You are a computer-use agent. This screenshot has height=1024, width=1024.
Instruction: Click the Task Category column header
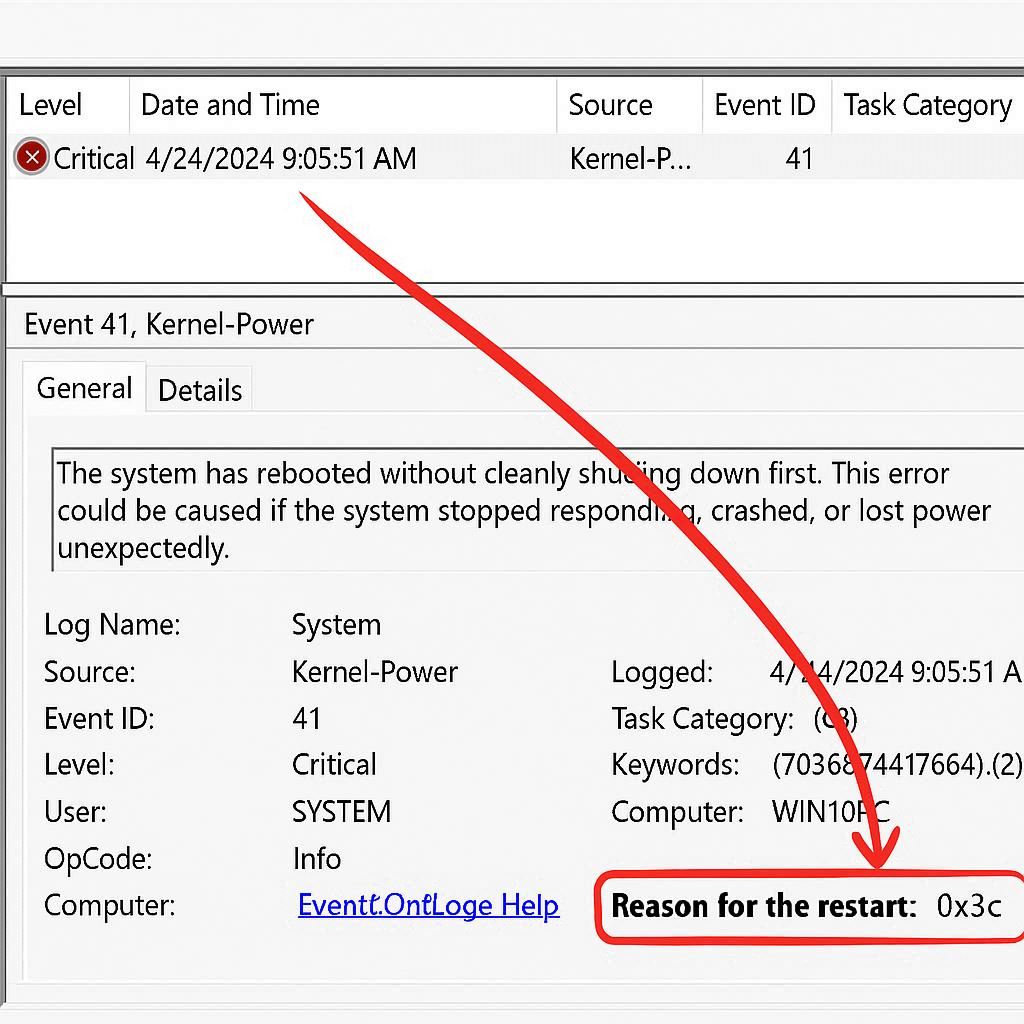(x=927, y=105)
